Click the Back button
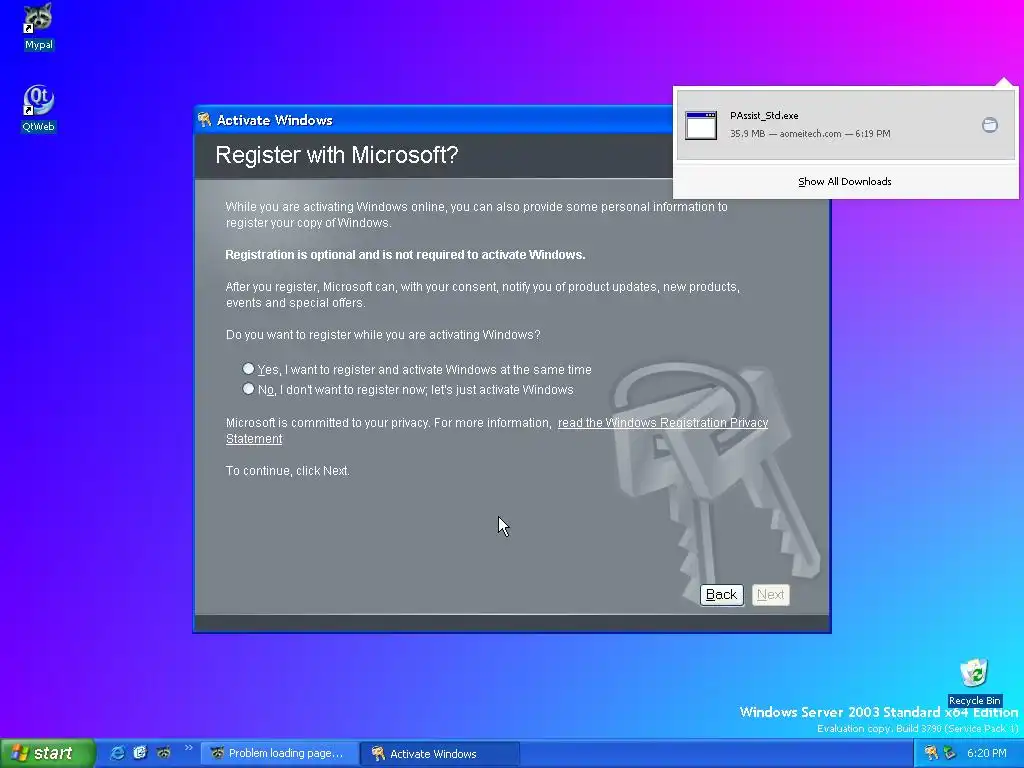Image resolution: width=1024 pixels, height=768 pixels. pos(722,594)
